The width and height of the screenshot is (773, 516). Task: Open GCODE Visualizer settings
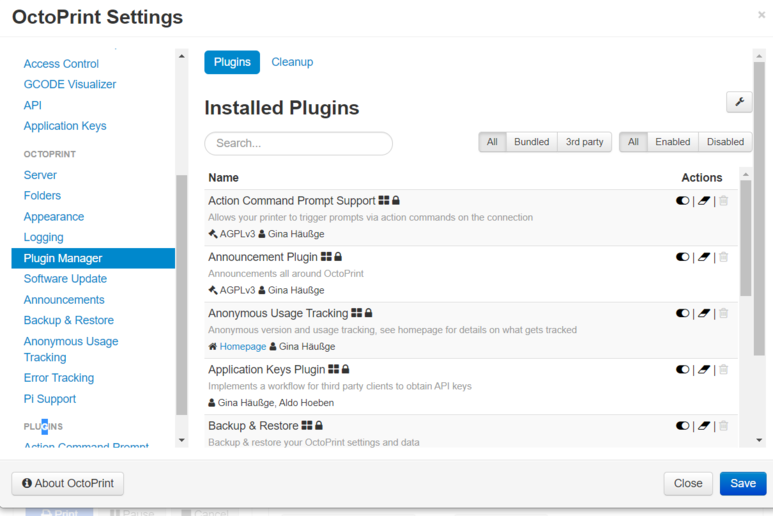coord(70,84)
